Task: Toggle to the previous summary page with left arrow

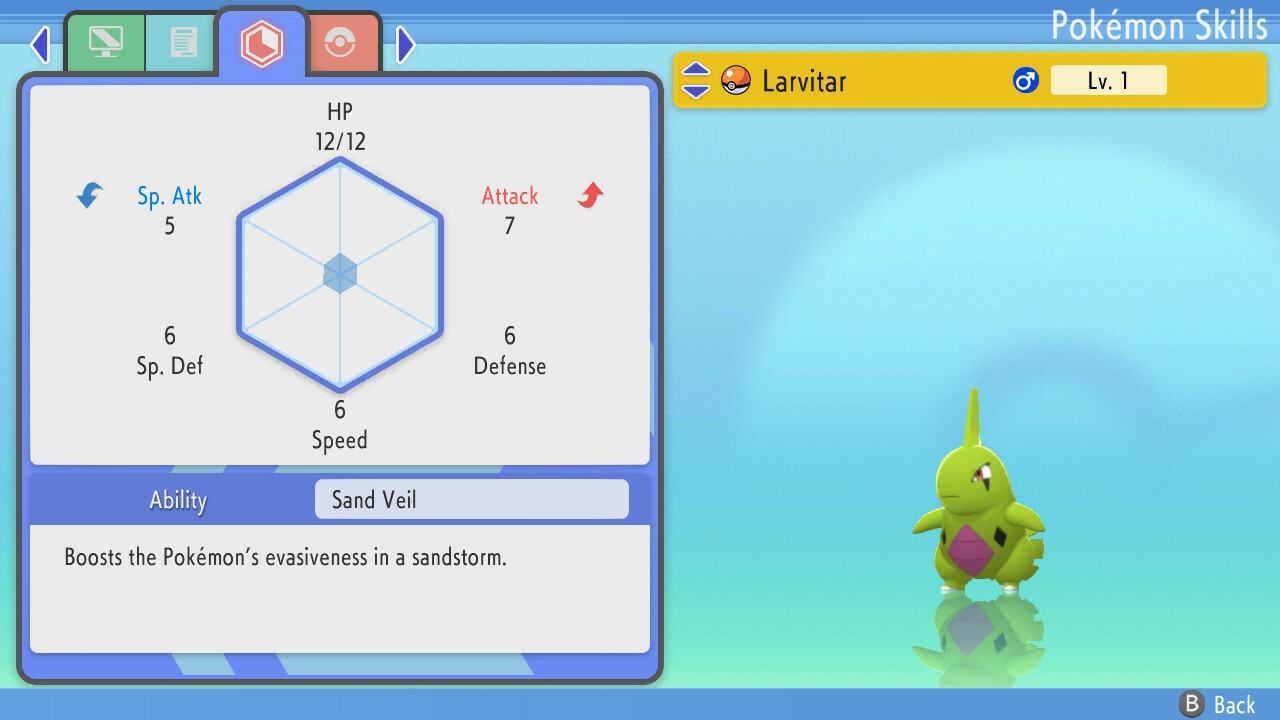Action: tap(40, 45)
